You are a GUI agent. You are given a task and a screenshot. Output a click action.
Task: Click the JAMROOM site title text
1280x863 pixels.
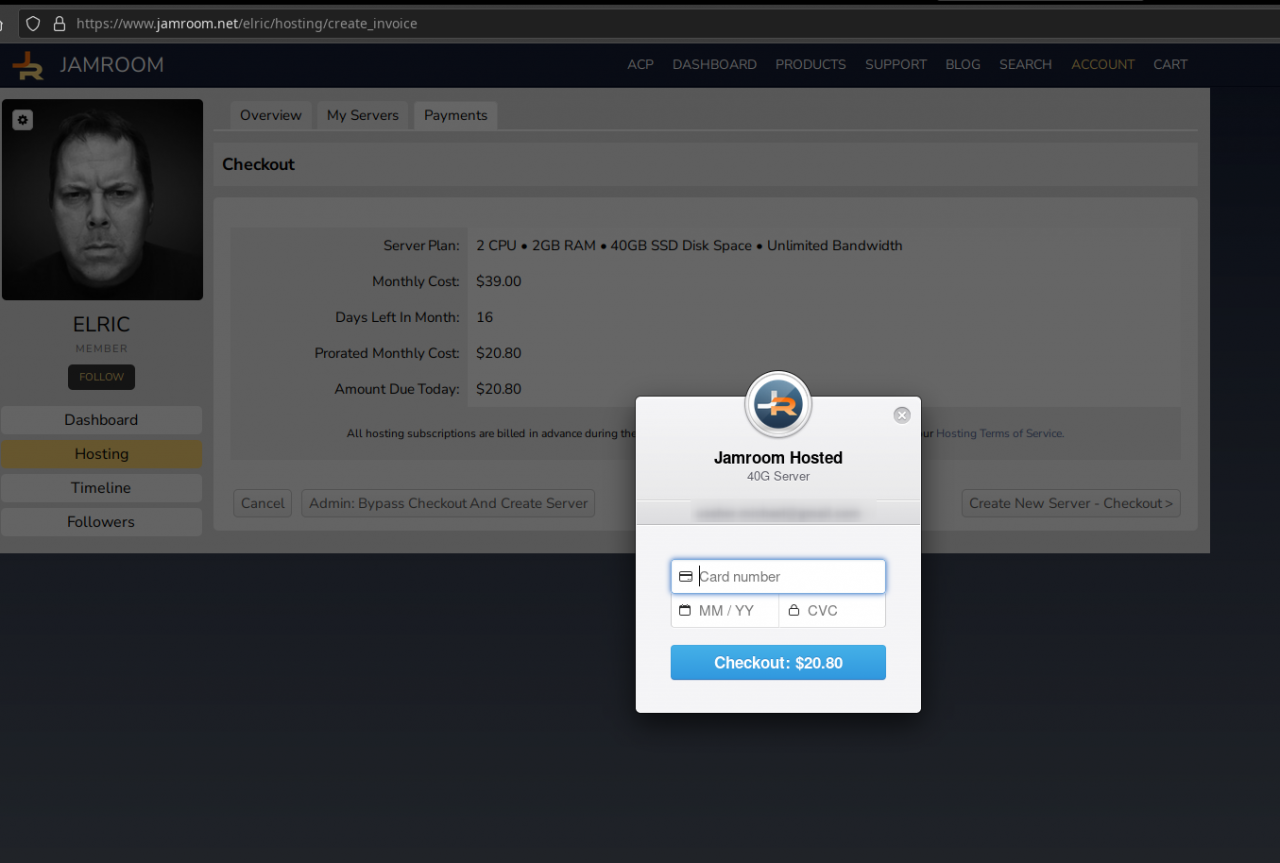[x=112, y=65]
